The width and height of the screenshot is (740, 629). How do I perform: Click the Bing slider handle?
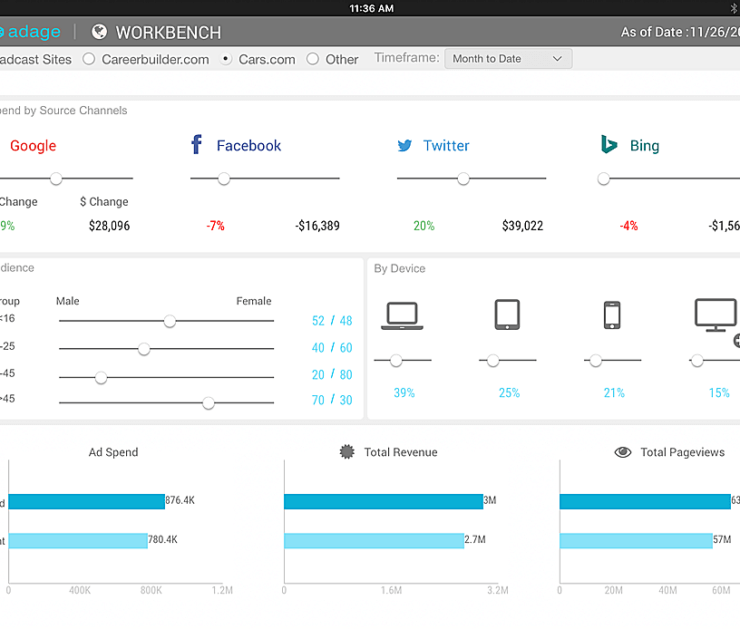point(604,179)
